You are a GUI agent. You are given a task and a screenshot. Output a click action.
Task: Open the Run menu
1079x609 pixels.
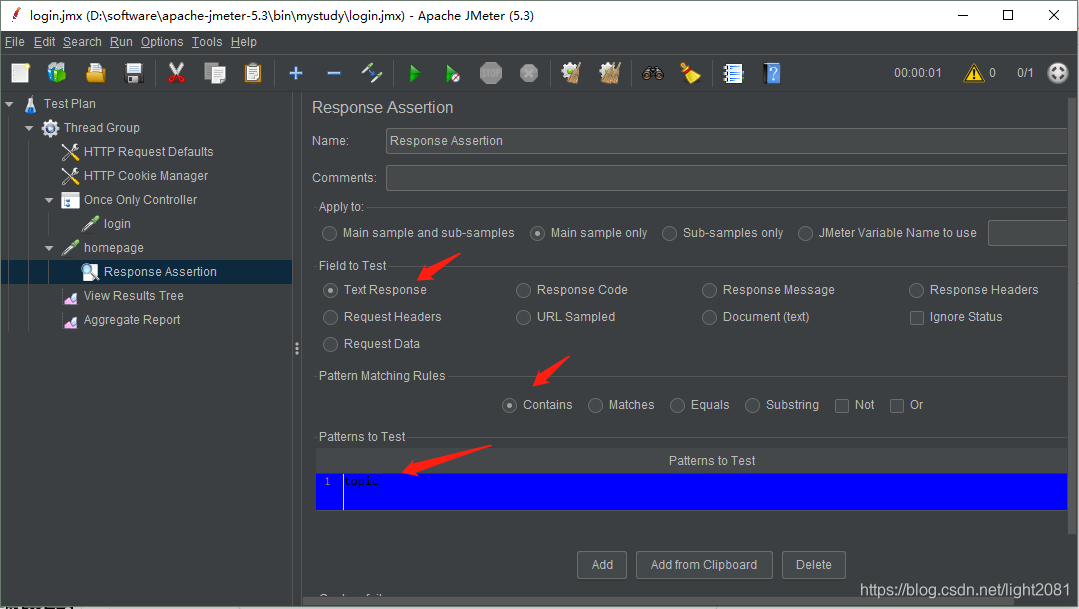click(x=121, y=42)
